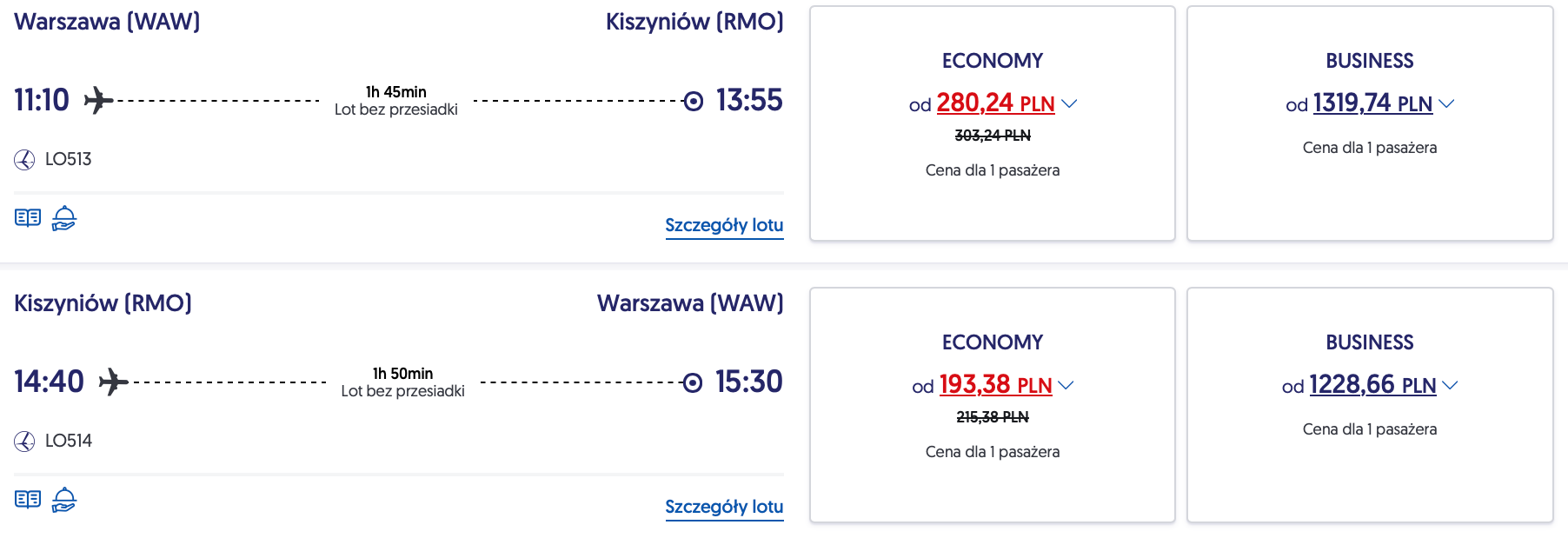Image resolution: width=1568 pixels, height=538 pixels.
Task: Click LOT airline logo next to LO513
Action: click(x=24, y=160)
